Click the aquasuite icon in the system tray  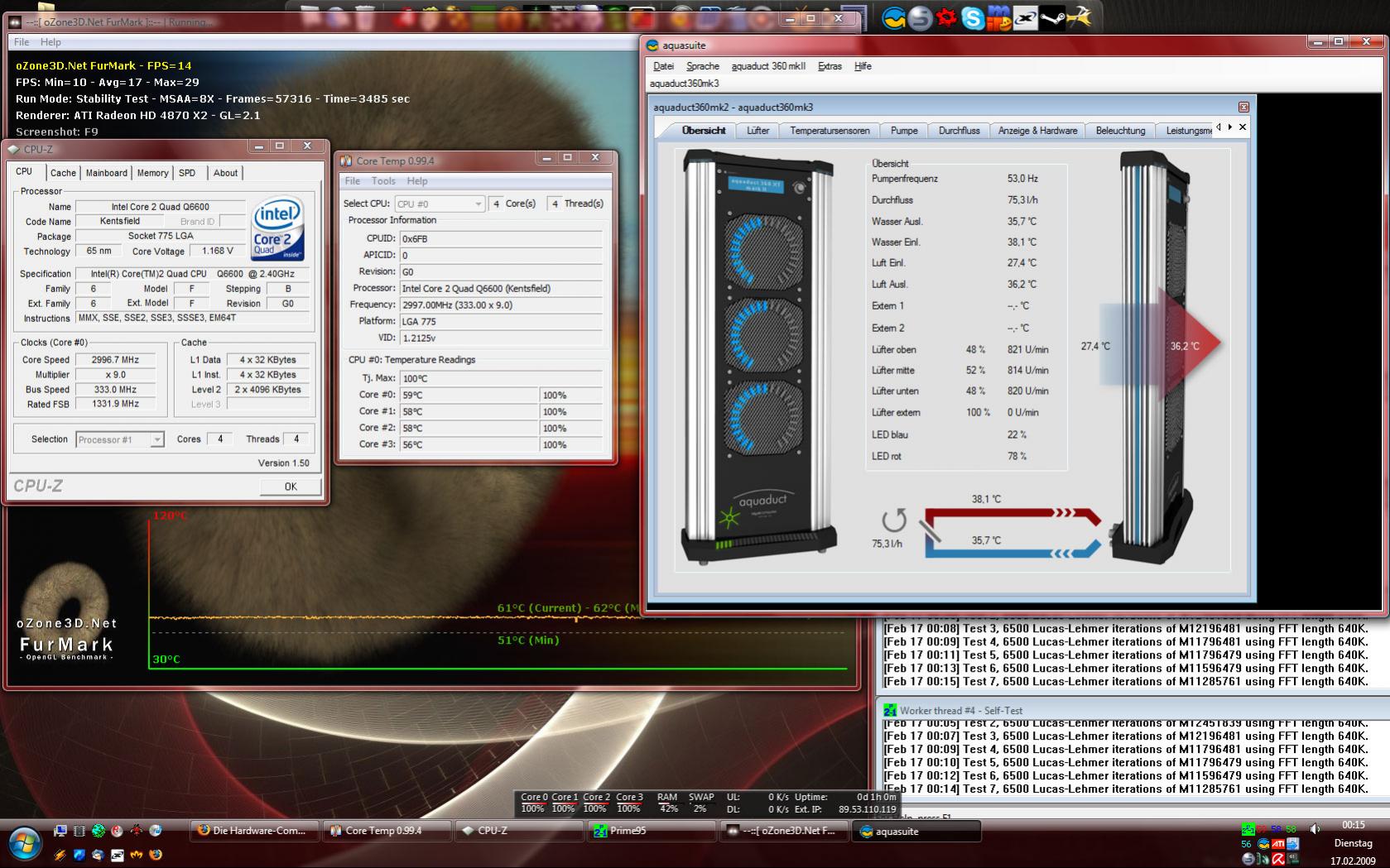1263,844
